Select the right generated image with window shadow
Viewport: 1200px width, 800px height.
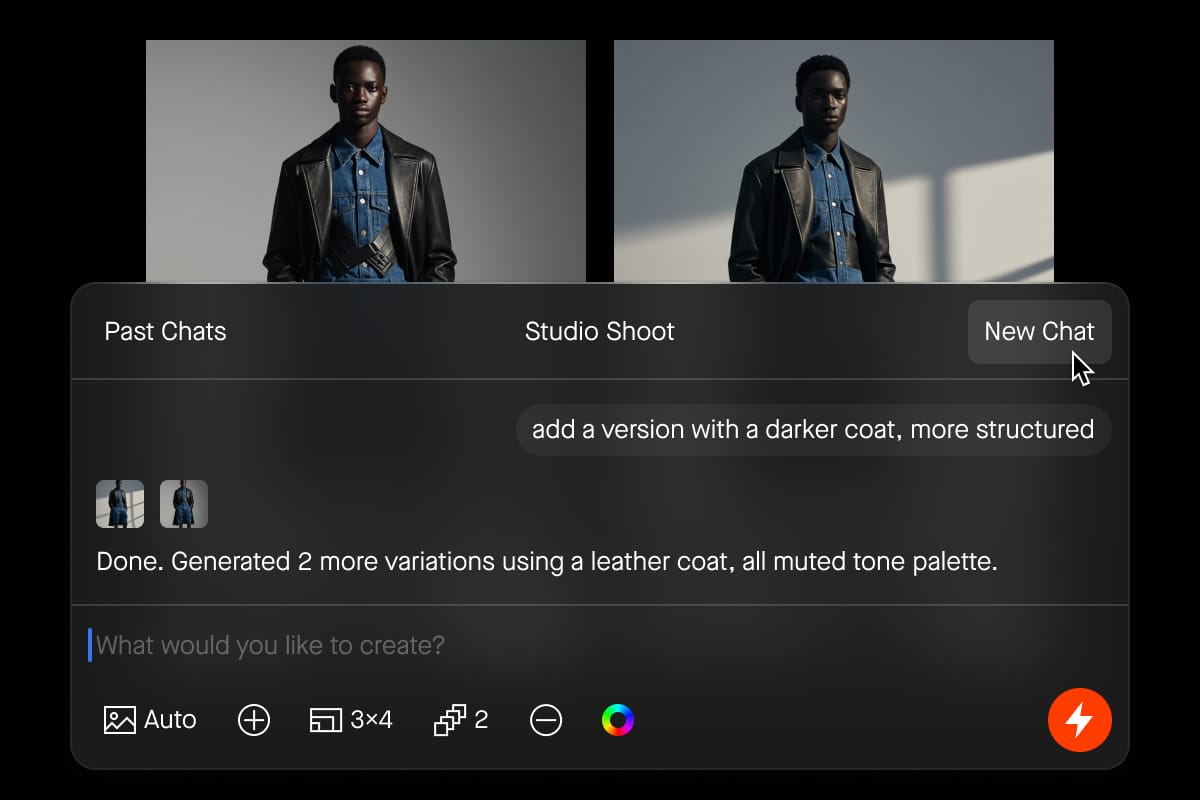coord(834,161)
